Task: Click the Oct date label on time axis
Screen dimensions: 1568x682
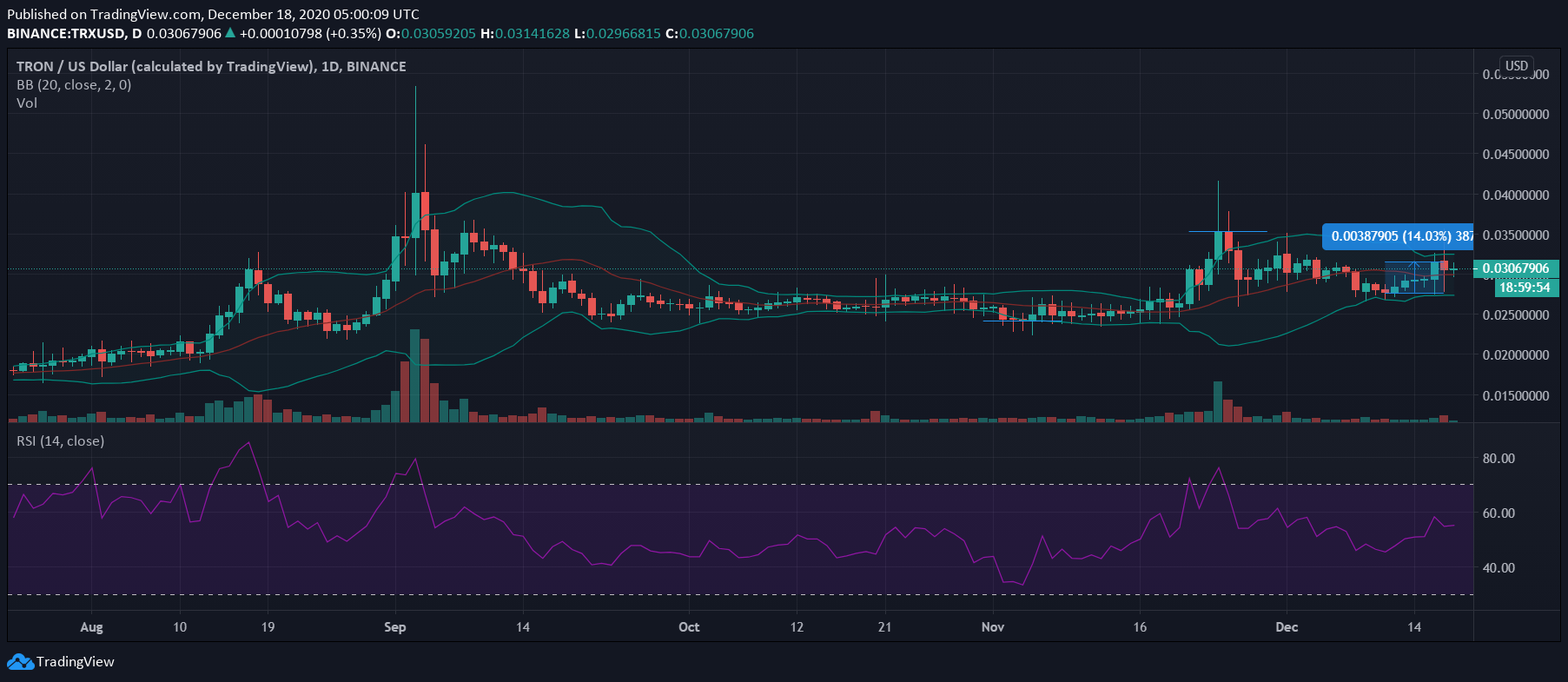Action: (689, 627)
